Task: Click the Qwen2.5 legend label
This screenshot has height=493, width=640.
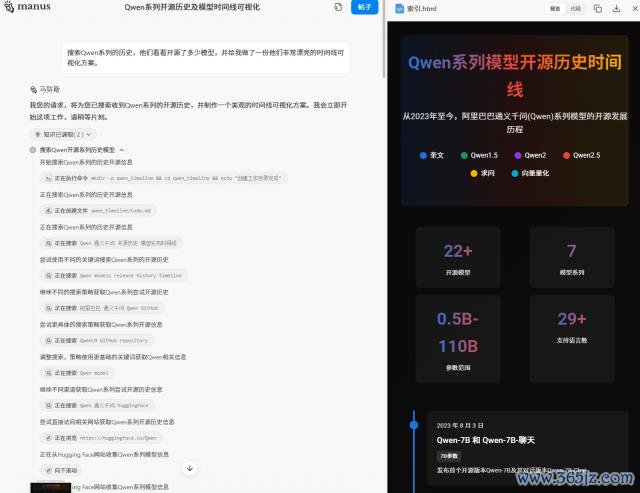Action: point(587,155)
